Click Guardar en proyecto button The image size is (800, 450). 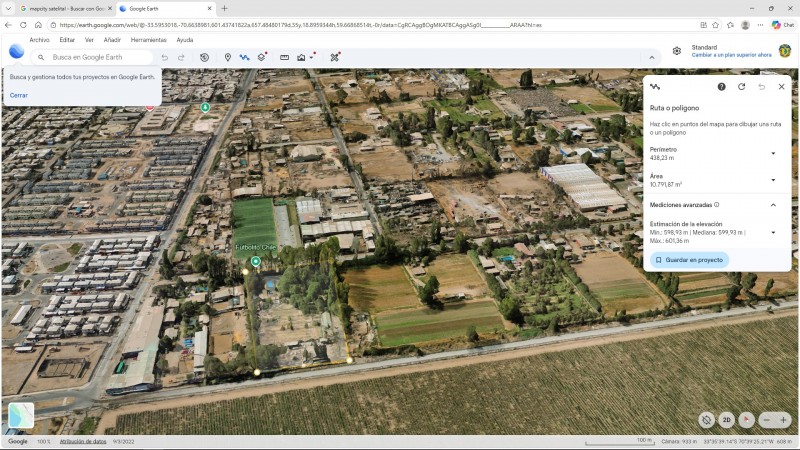pyautogui.click(x=689, y=260)
